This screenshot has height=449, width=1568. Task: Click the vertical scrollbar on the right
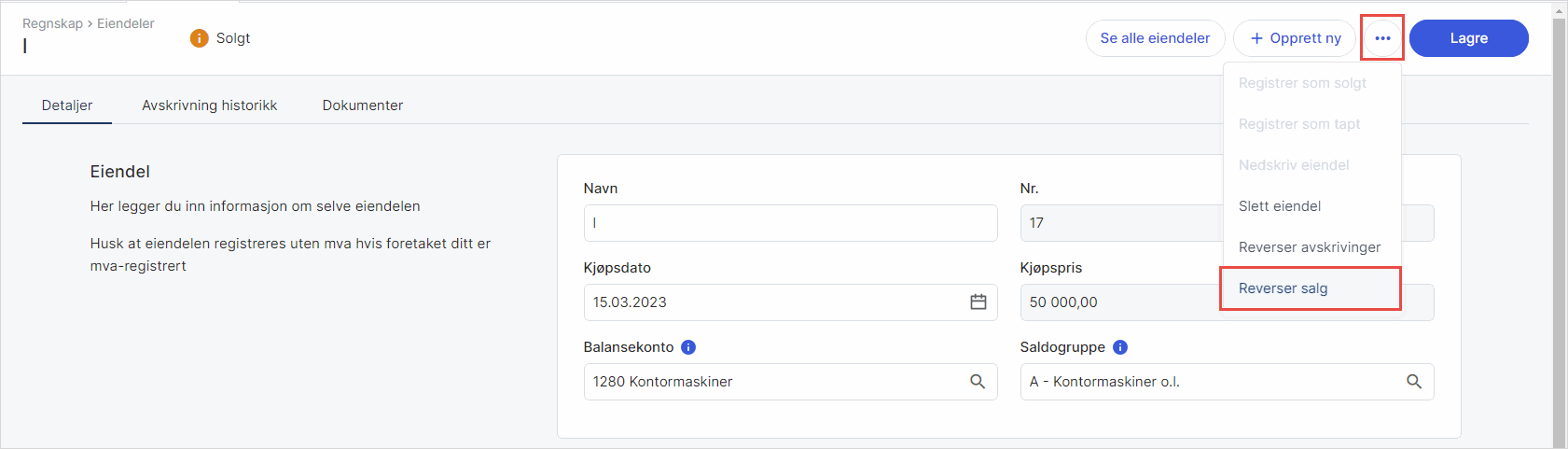point(1559,224)
